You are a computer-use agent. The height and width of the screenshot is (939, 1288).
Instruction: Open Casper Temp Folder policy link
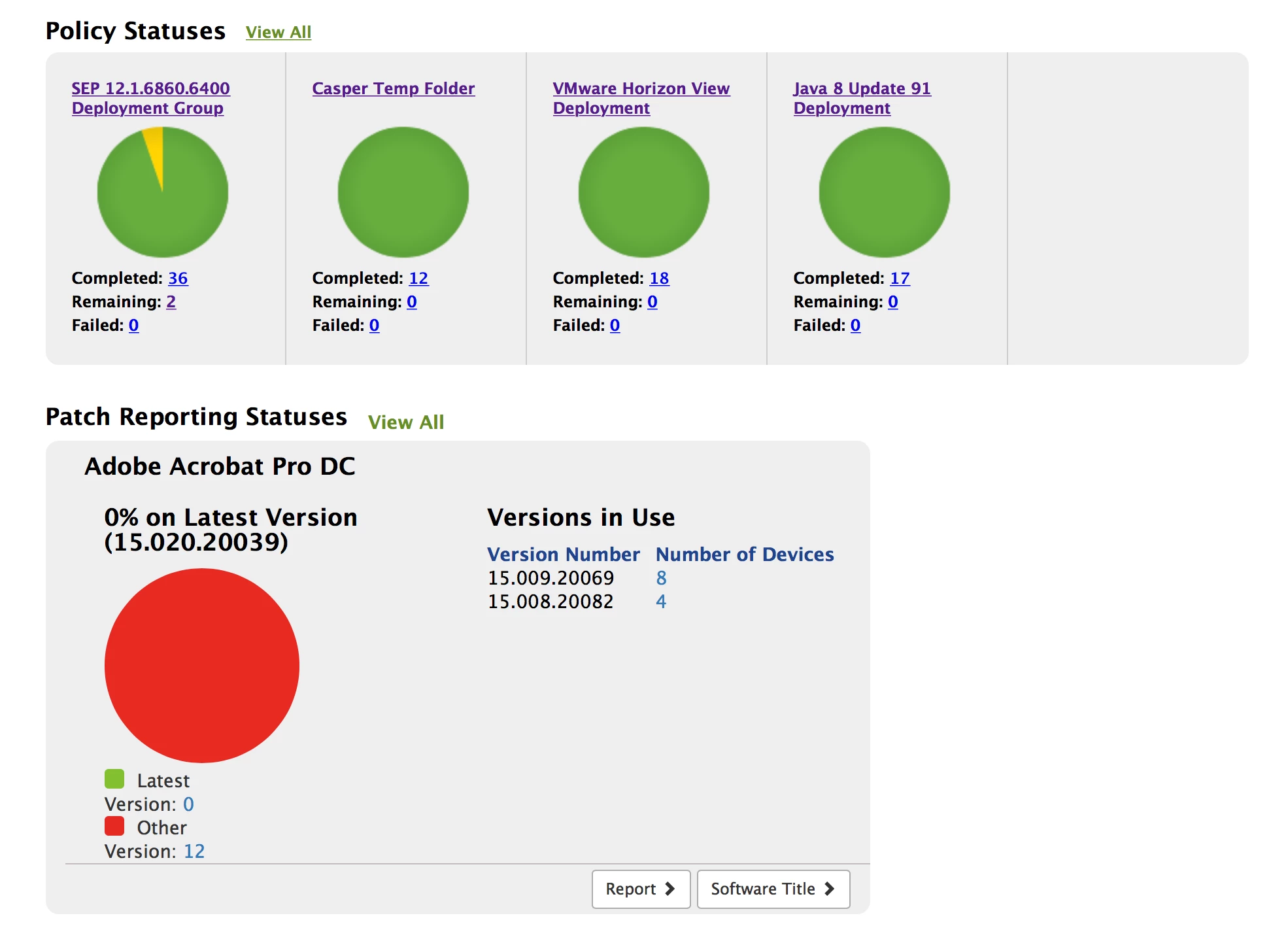click(393, 88)
